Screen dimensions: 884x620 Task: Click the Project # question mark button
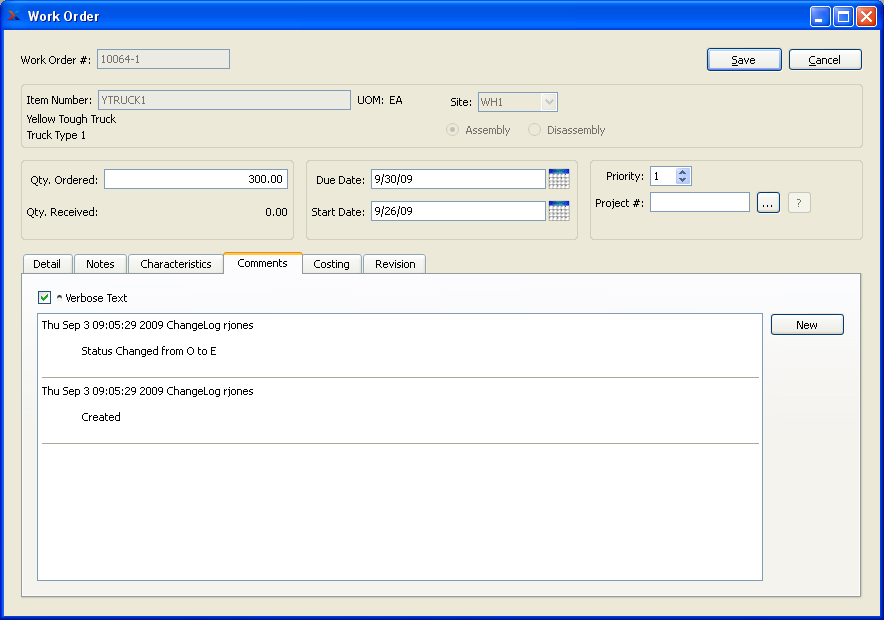click(799, 203)
